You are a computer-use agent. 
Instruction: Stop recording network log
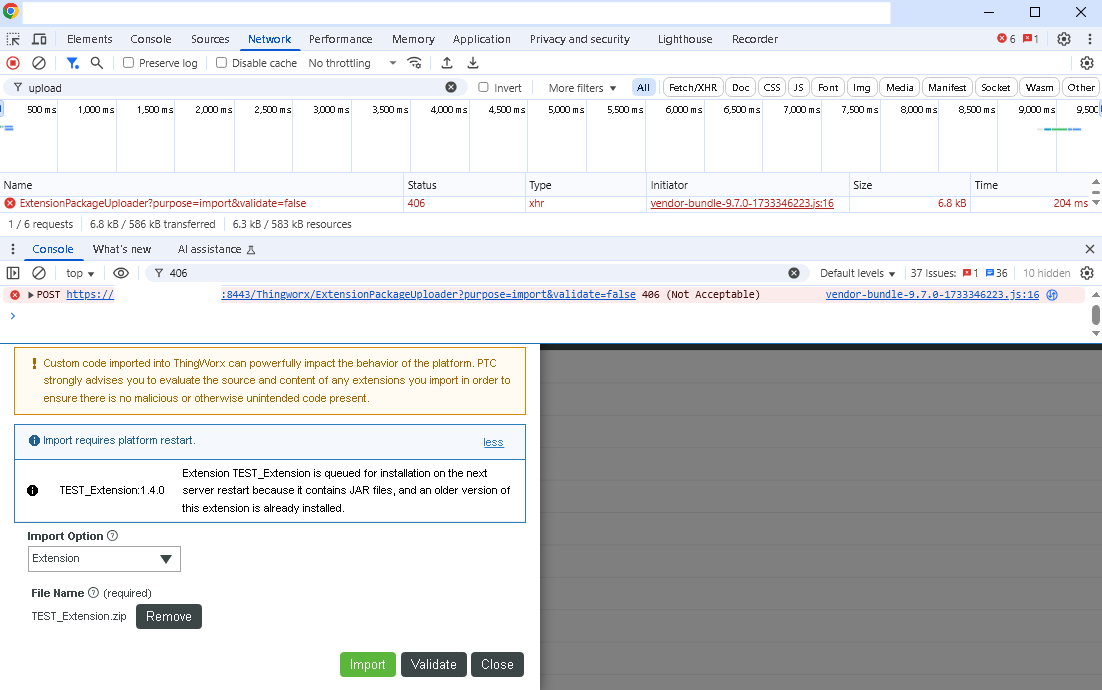click(13, 63)
